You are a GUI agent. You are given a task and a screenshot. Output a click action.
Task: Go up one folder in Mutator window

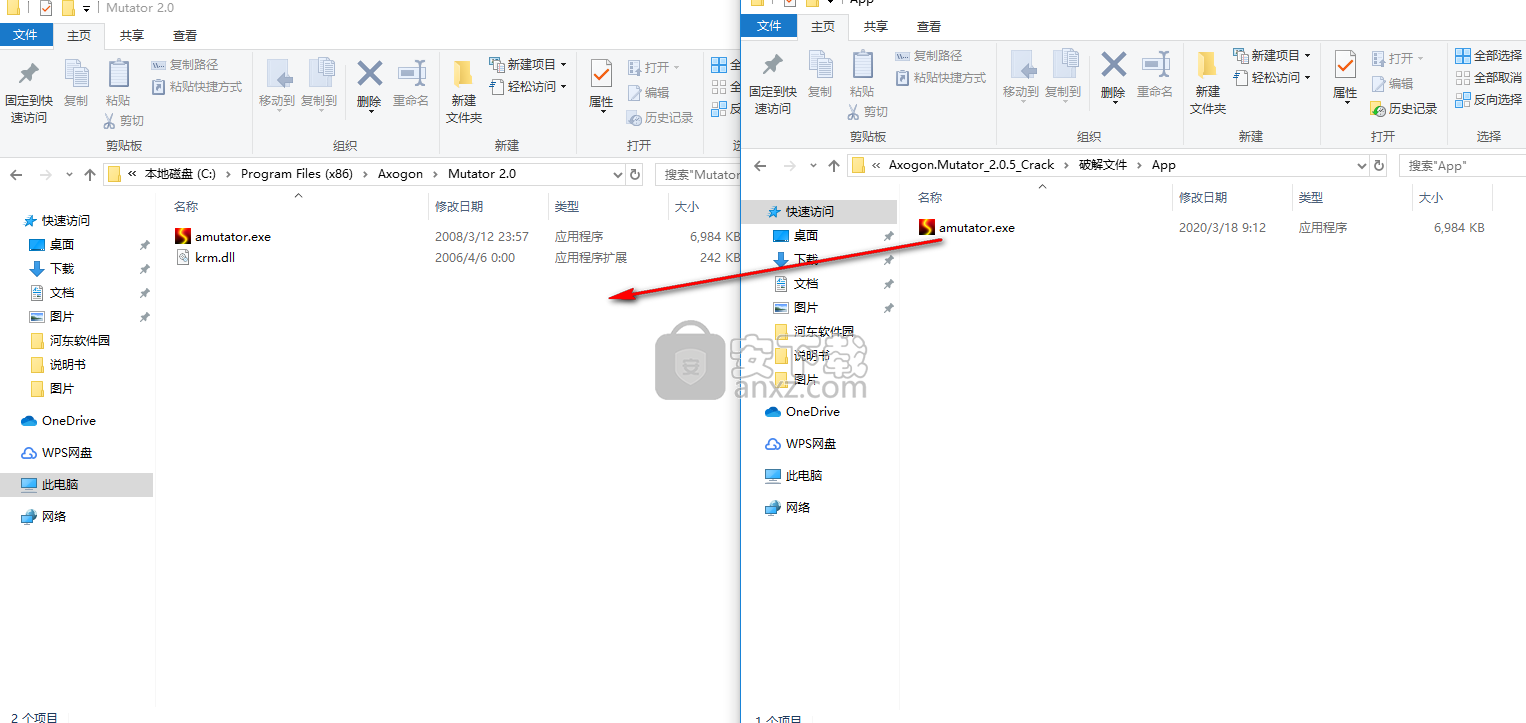90,175
